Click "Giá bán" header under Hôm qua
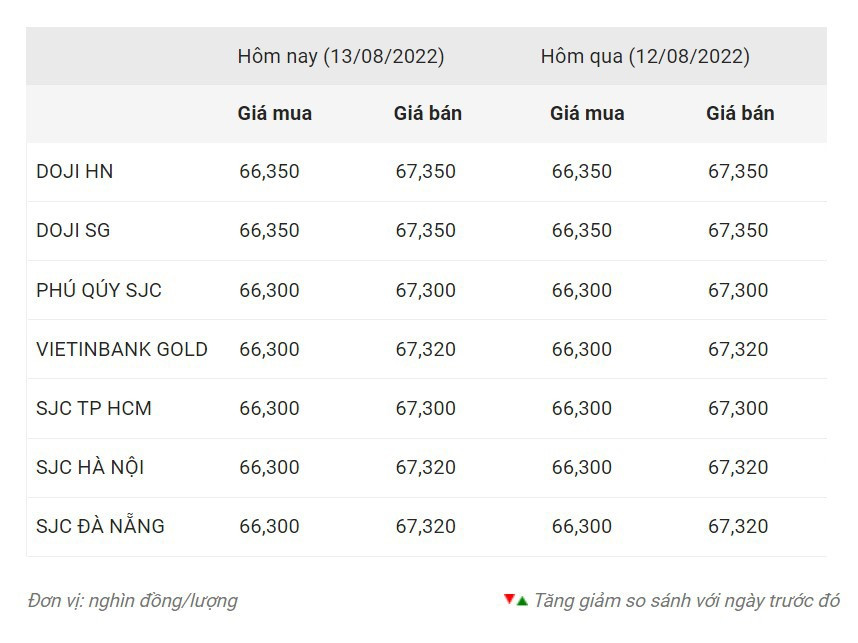Image resolution: width=858 pixels, height=643 pixels. 740,113
